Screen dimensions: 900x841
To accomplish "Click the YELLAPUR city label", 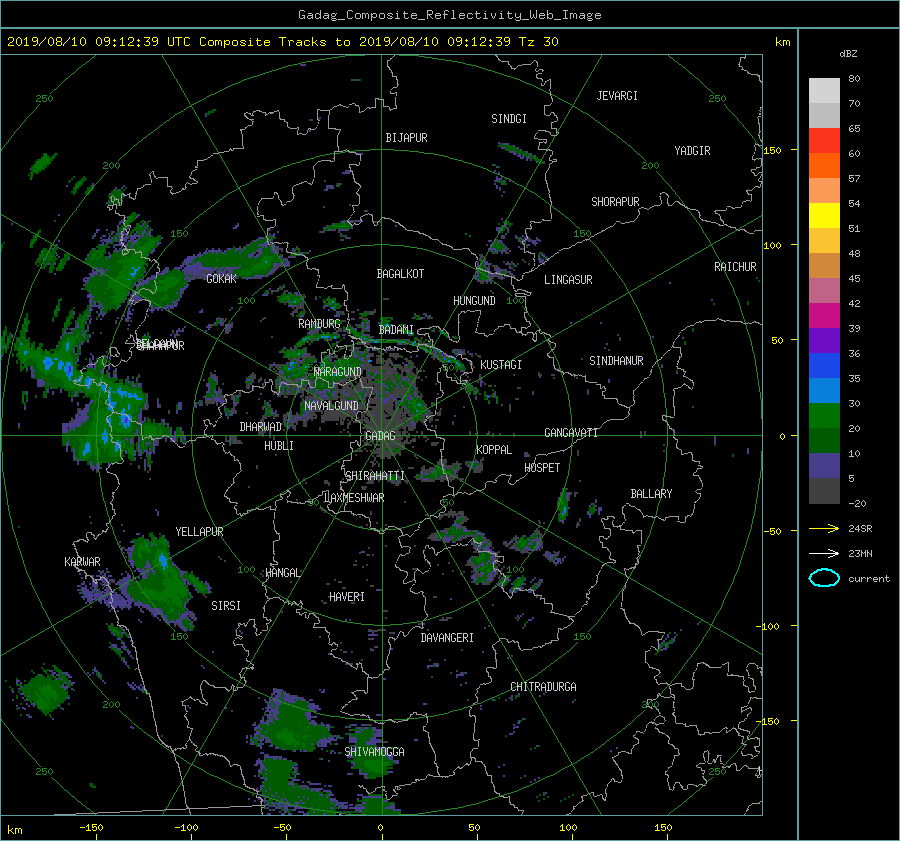I will point(199,532).
